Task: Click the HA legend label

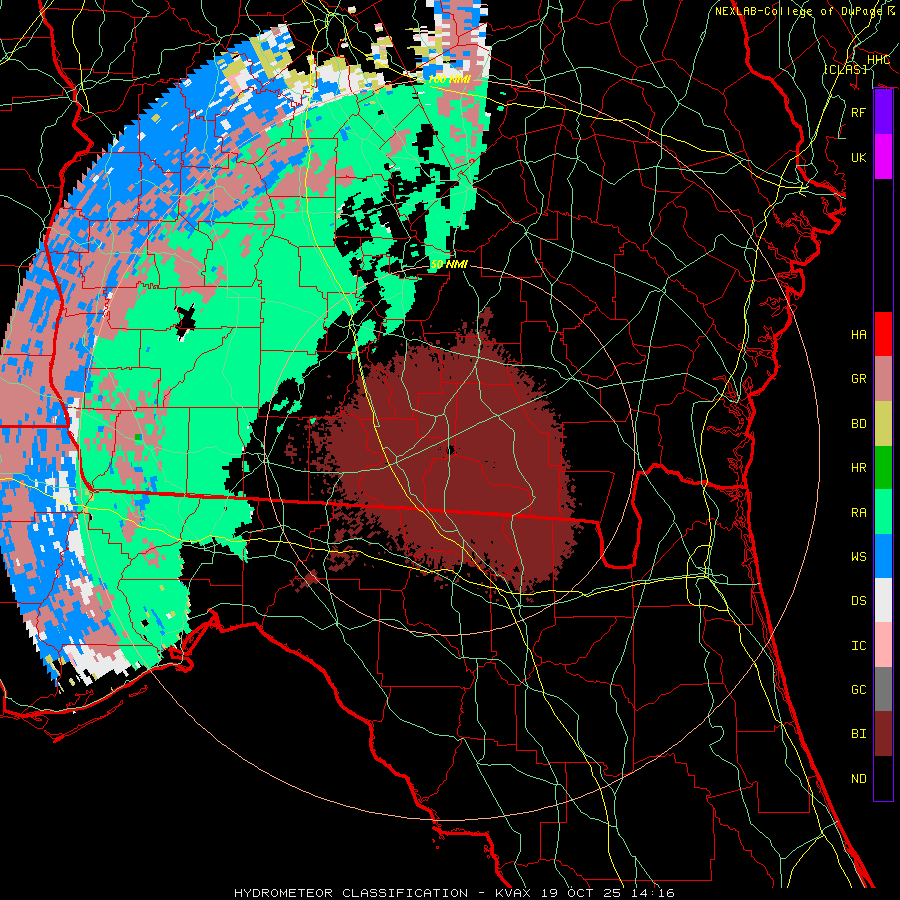Action: (859, 335)
